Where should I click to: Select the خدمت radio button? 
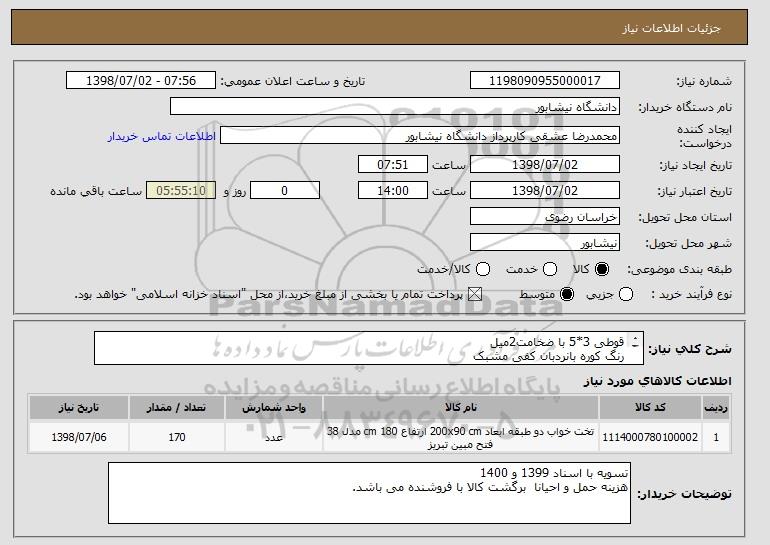(x=550, y=269)
